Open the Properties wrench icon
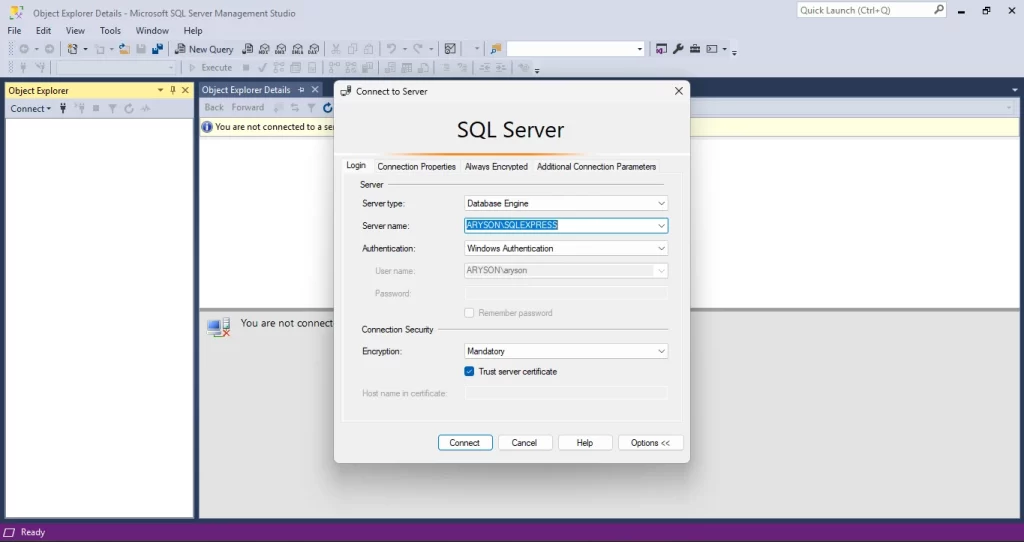Viewport: 1024px width, 542px height. coord(678,49)
